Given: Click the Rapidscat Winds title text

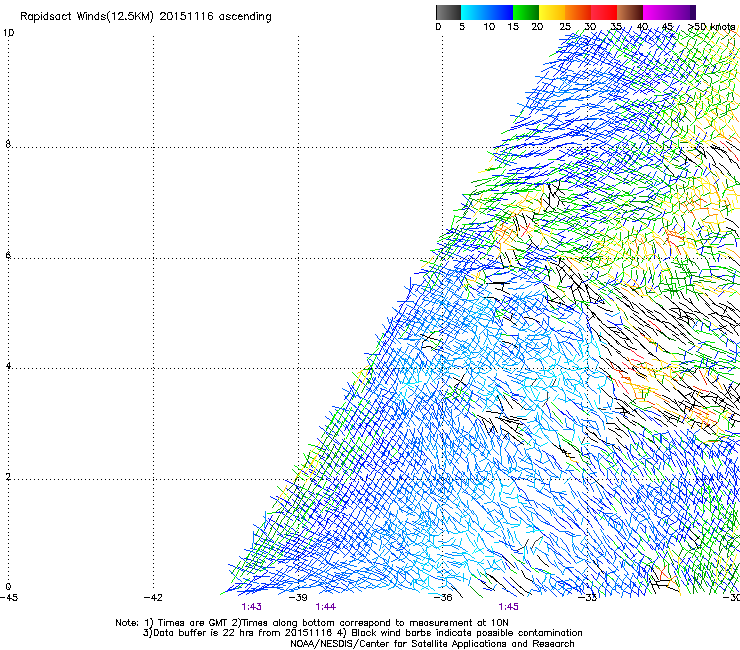Looking at the screenshot, I should coord(146,17).
